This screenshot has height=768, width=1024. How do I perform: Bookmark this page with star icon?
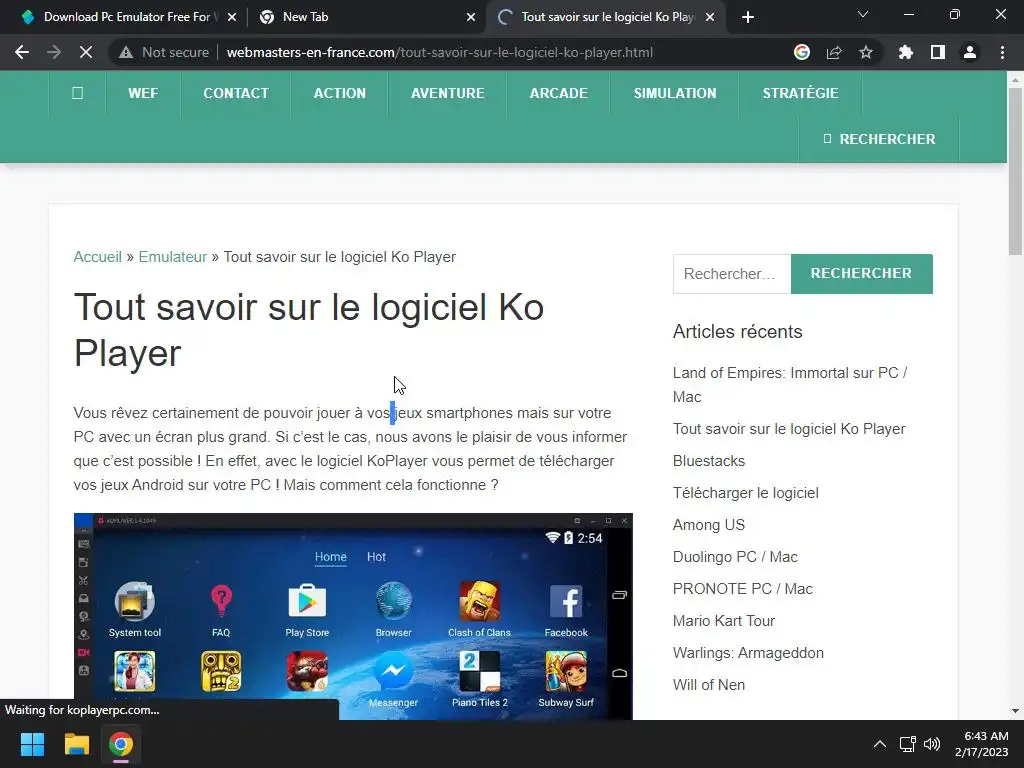866,52
